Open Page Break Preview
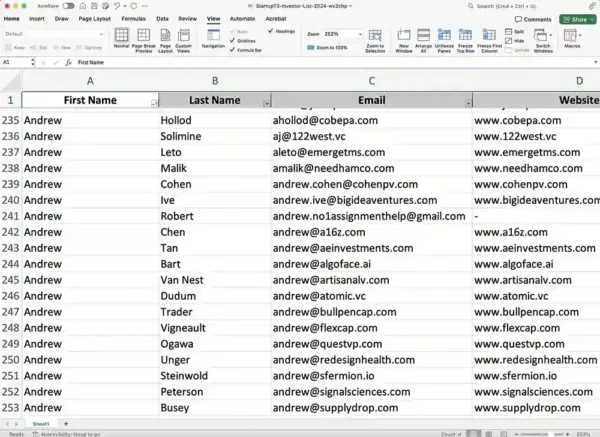Image resolution: width=600 pixels, height=437 pixels. [143, 35]
